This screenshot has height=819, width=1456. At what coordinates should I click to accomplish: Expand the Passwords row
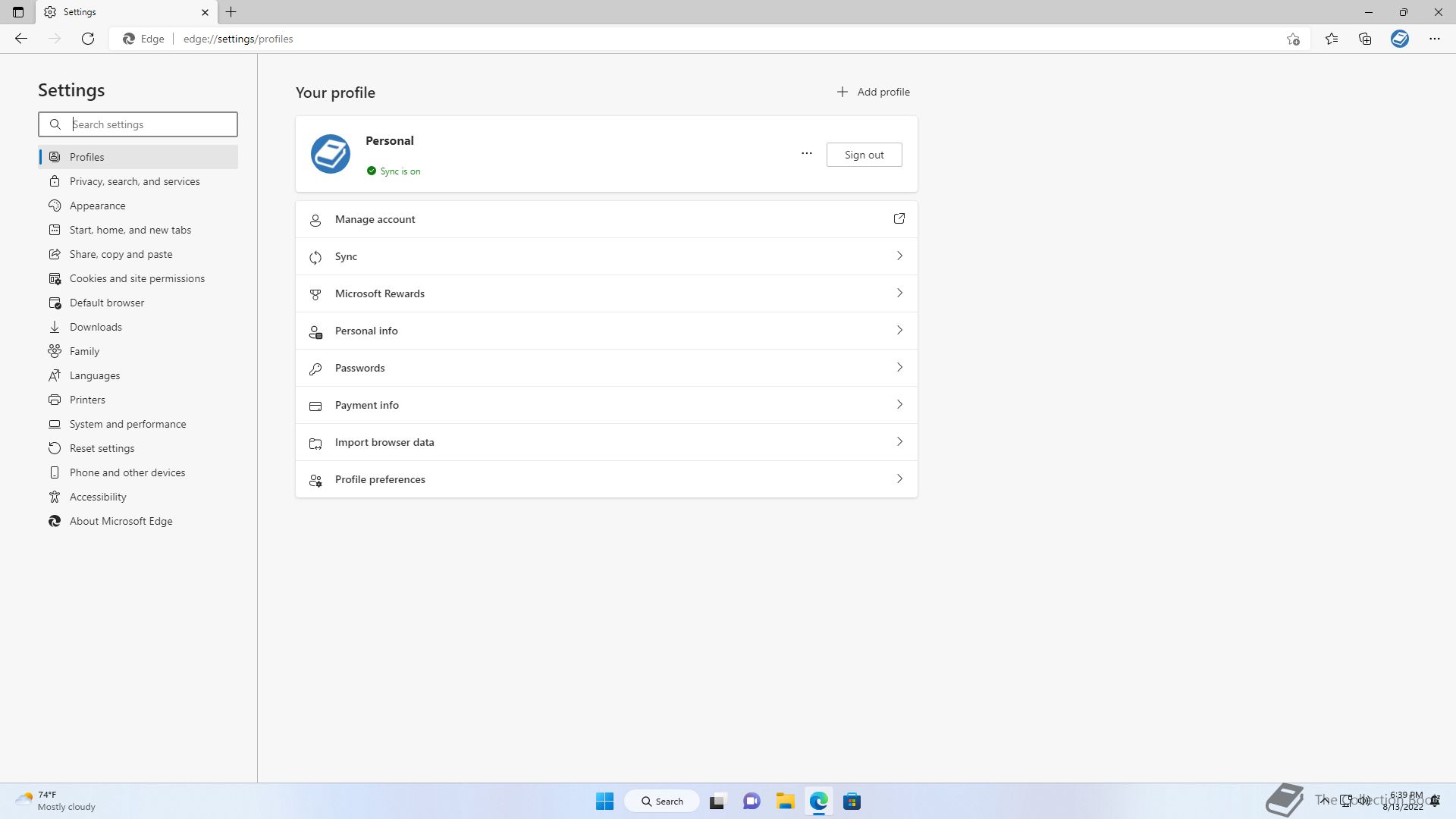607,368
